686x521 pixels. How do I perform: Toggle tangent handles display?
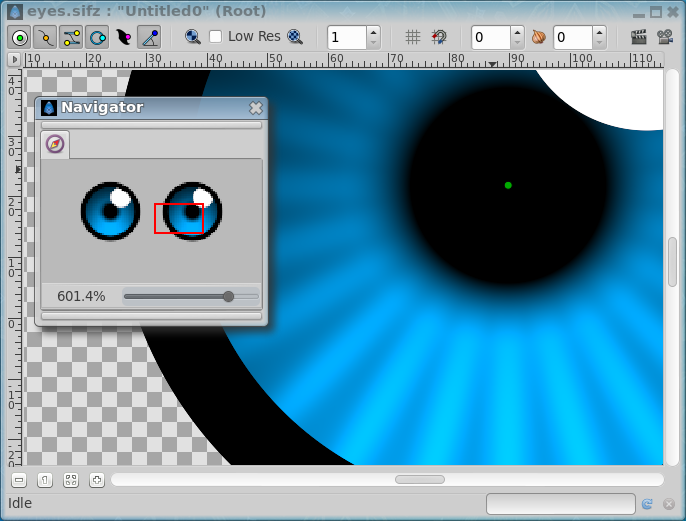(x=71, y=37)
